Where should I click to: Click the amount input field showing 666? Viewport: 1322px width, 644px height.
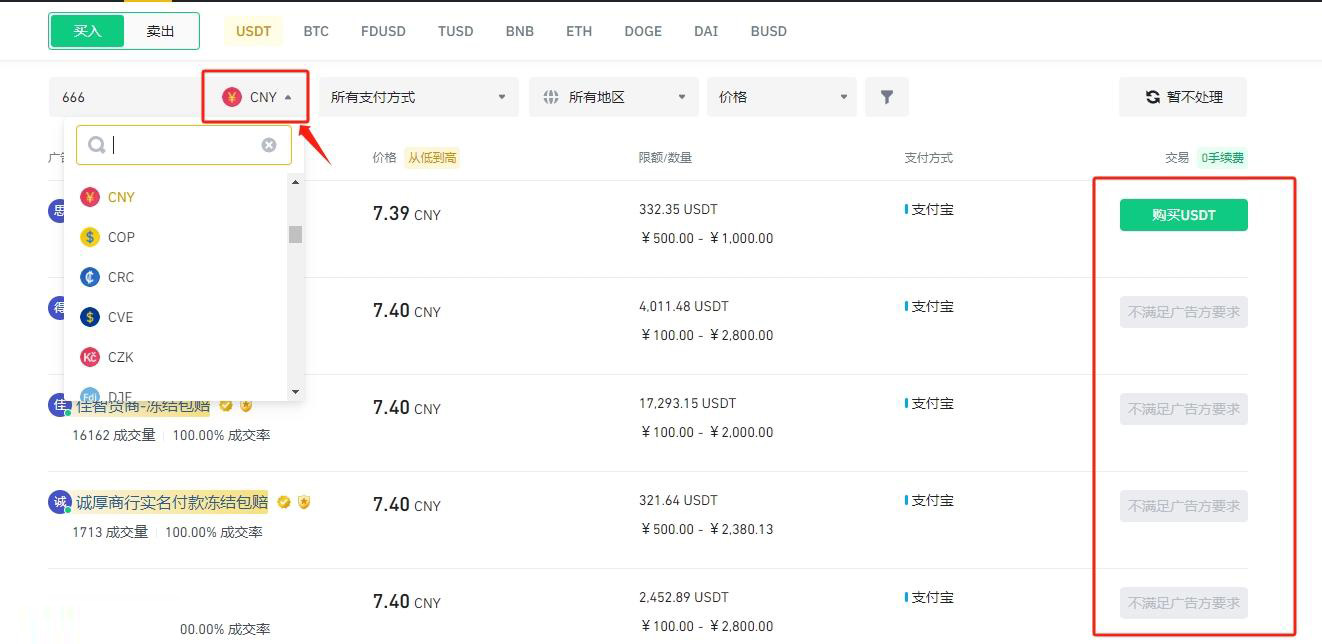[130, 96]
